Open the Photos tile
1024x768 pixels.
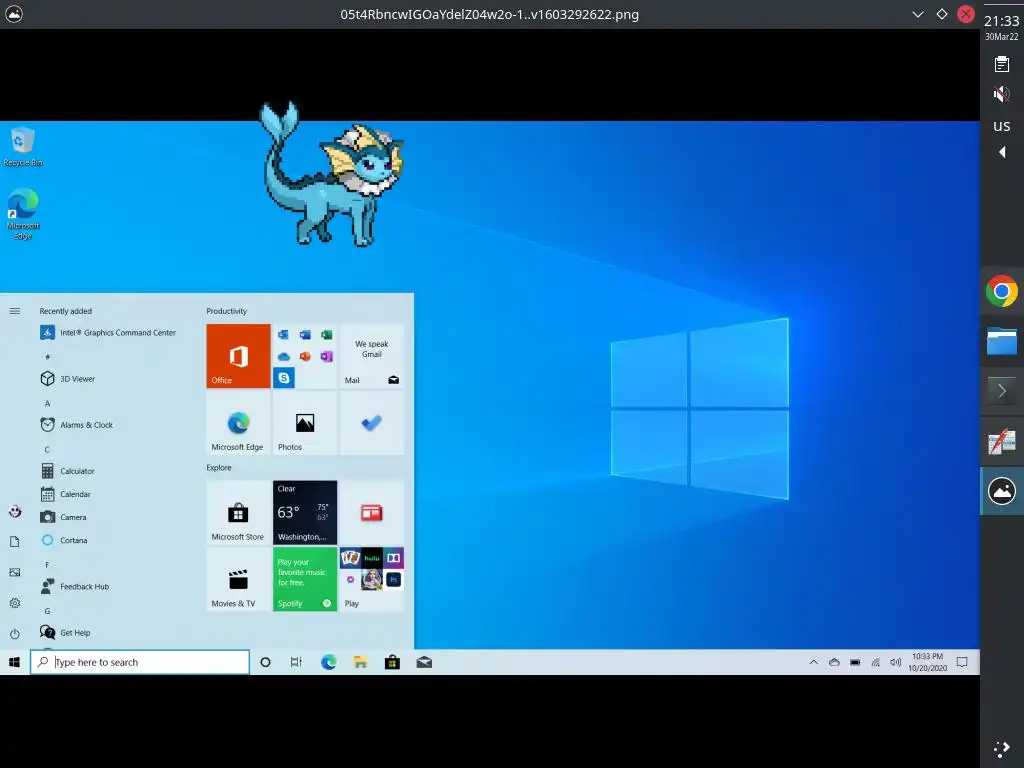pyautogui.click(x=305, y=423)
